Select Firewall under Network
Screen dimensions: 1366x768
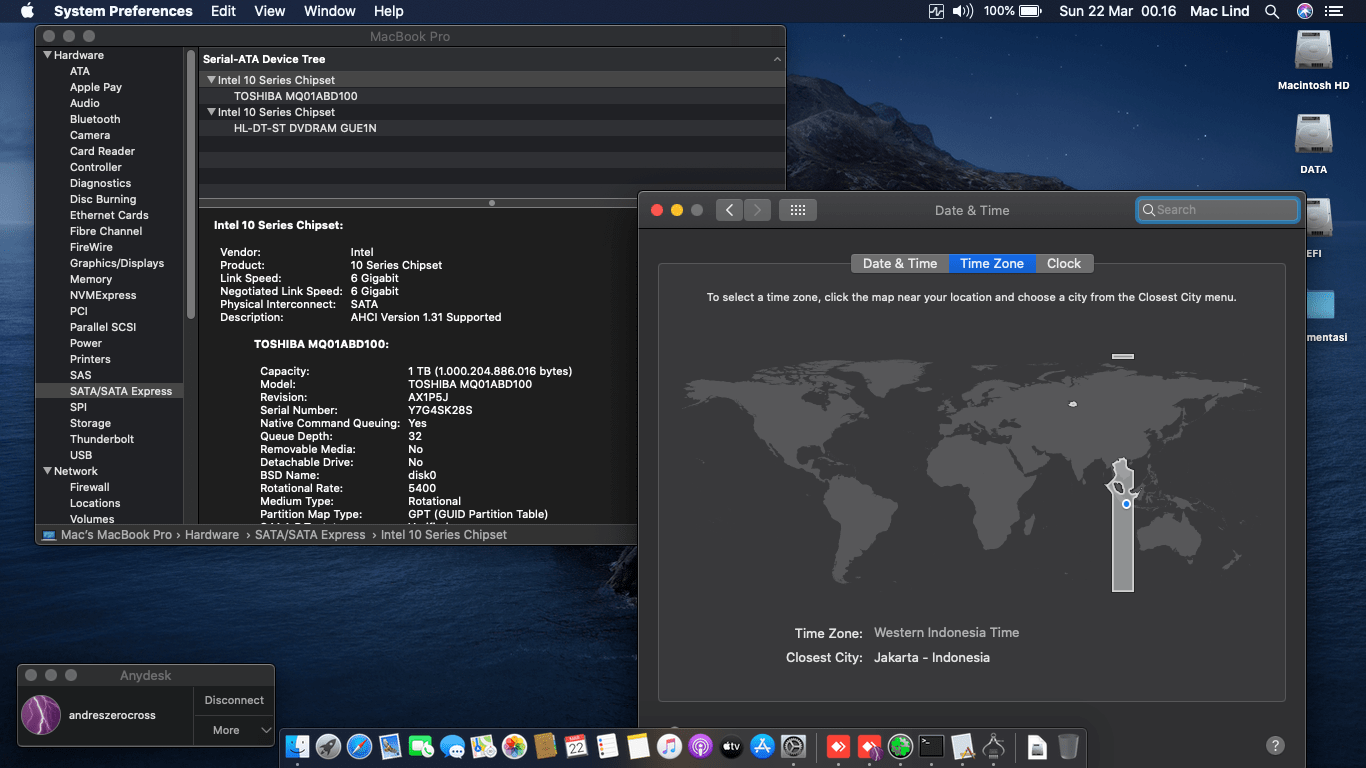90,487
